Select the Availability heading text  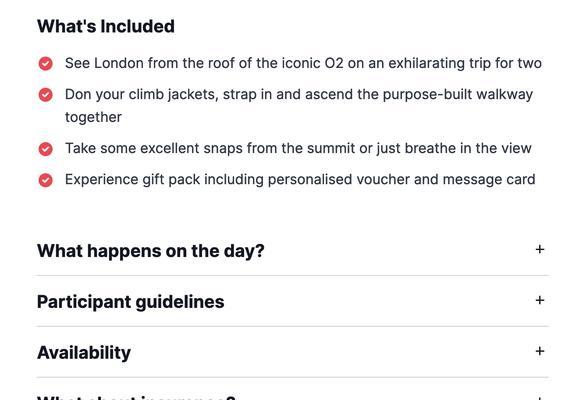(84, 353)
